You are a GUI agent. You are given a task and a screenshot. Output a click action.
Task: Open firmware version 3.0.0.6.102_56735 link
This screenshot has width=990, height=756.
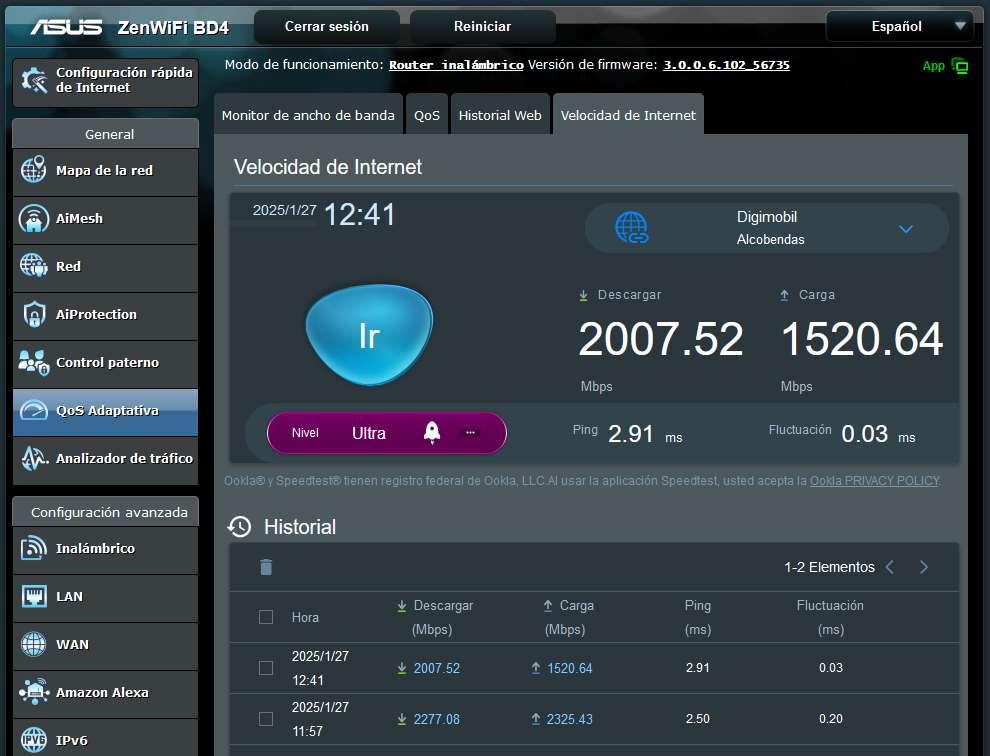click(x=726, y=65)
